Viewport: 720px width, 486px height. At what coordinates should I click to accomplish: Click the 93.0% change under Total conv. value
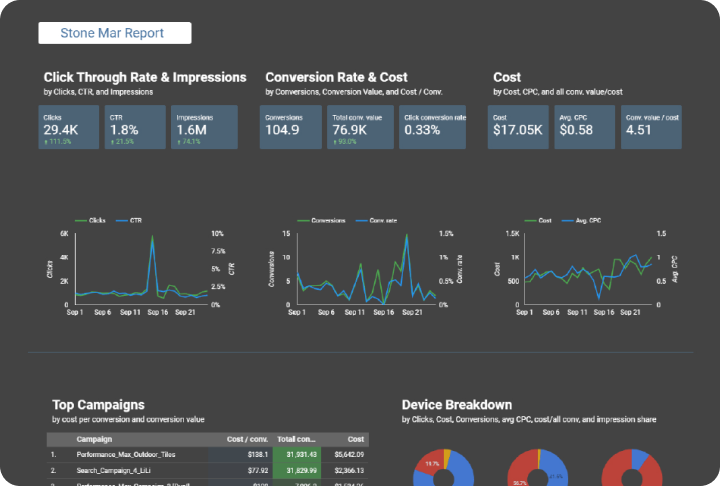coord(345,141)
